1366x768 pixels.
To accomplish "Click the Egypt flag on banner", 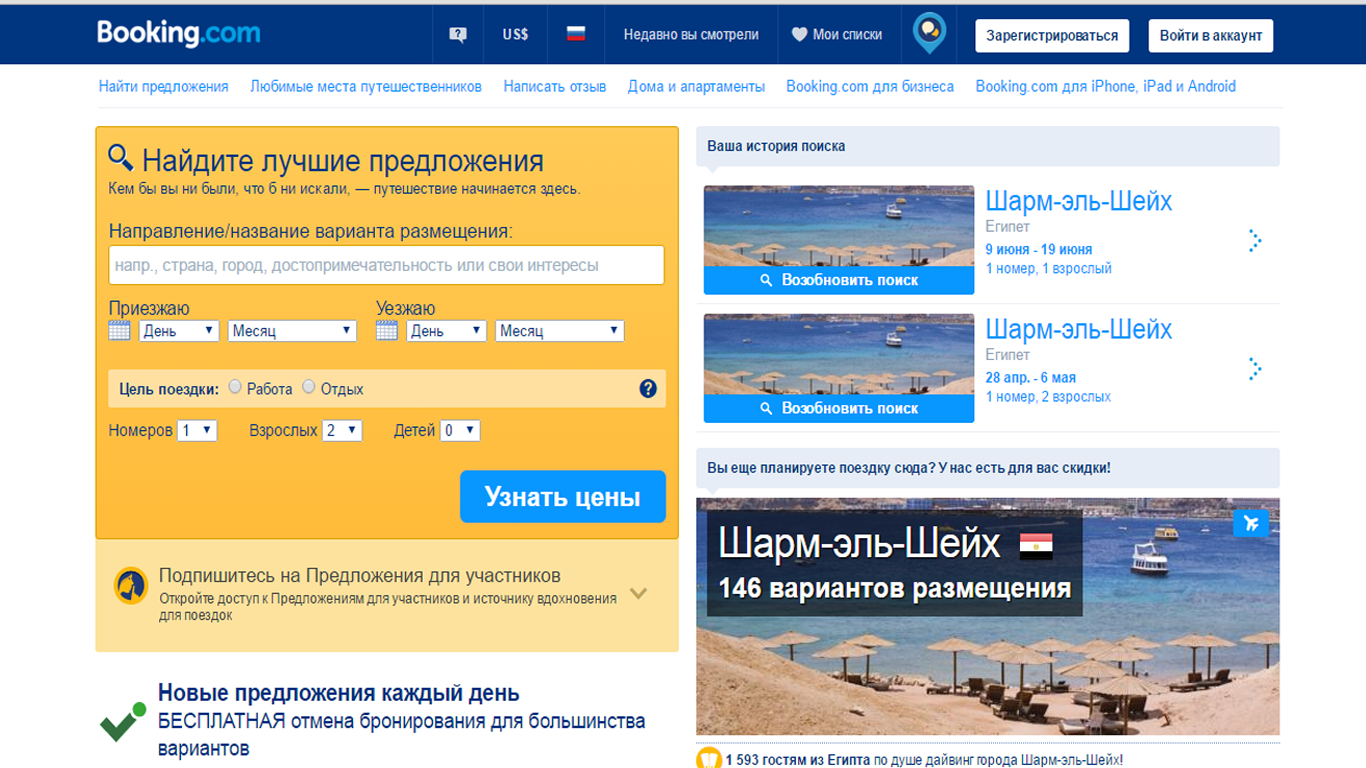I will pos(1036,545).
